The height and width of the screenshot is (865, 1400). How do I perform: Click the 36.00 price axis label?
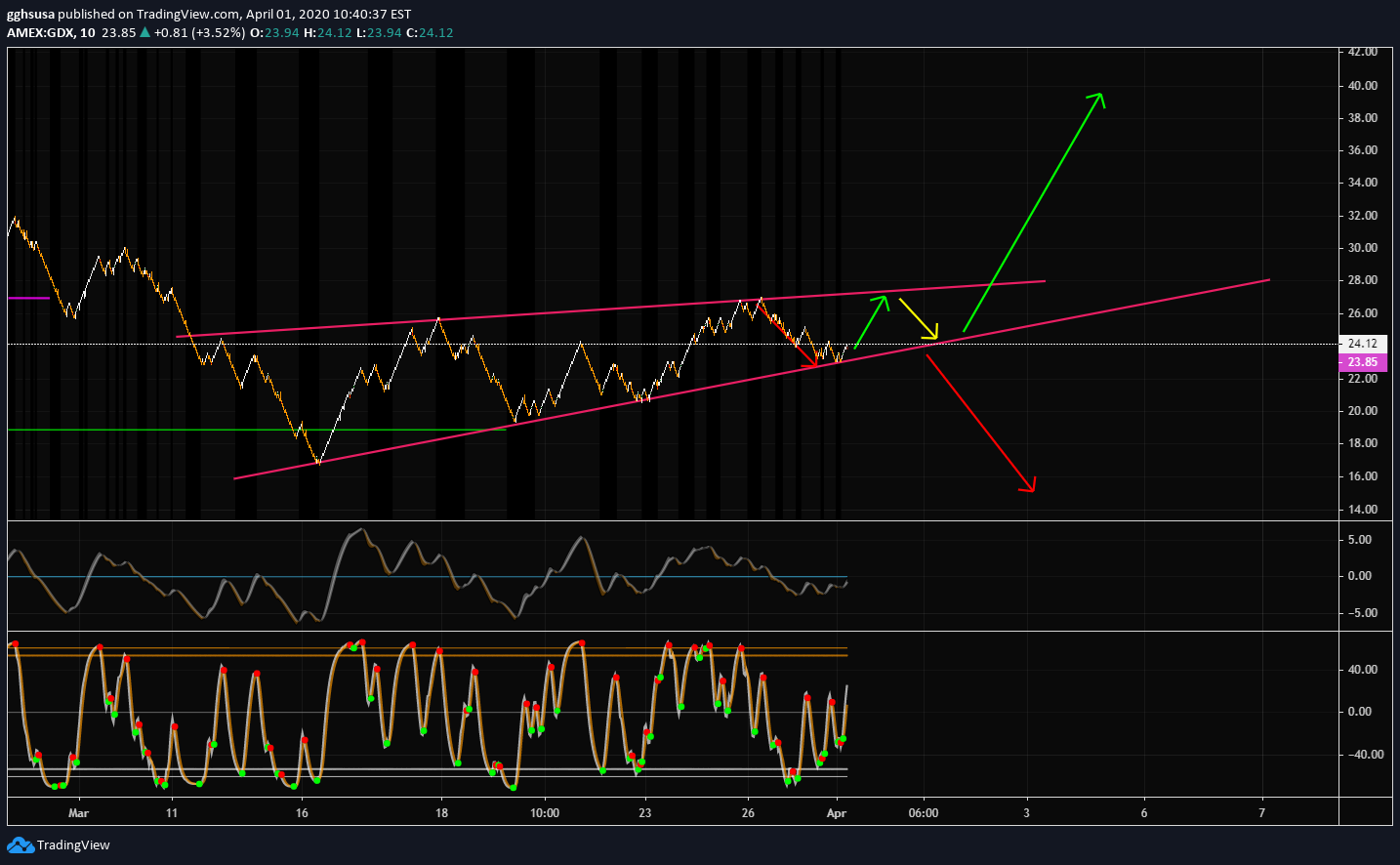click(1363, 150)
